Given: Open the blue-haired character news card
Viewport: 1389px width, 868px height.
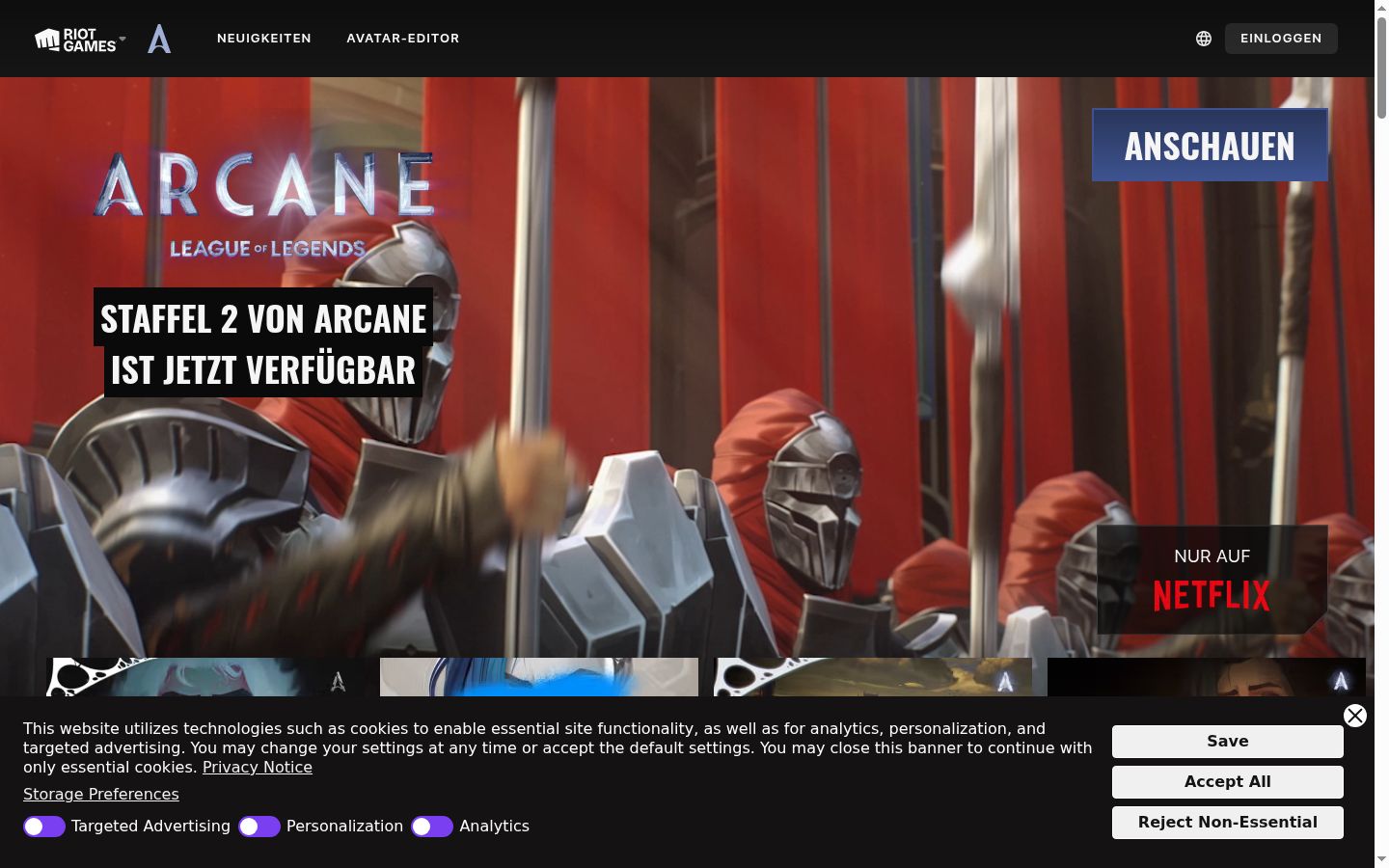Looking at the screenshot, I should pyautogui.click(x=539, y=677).
